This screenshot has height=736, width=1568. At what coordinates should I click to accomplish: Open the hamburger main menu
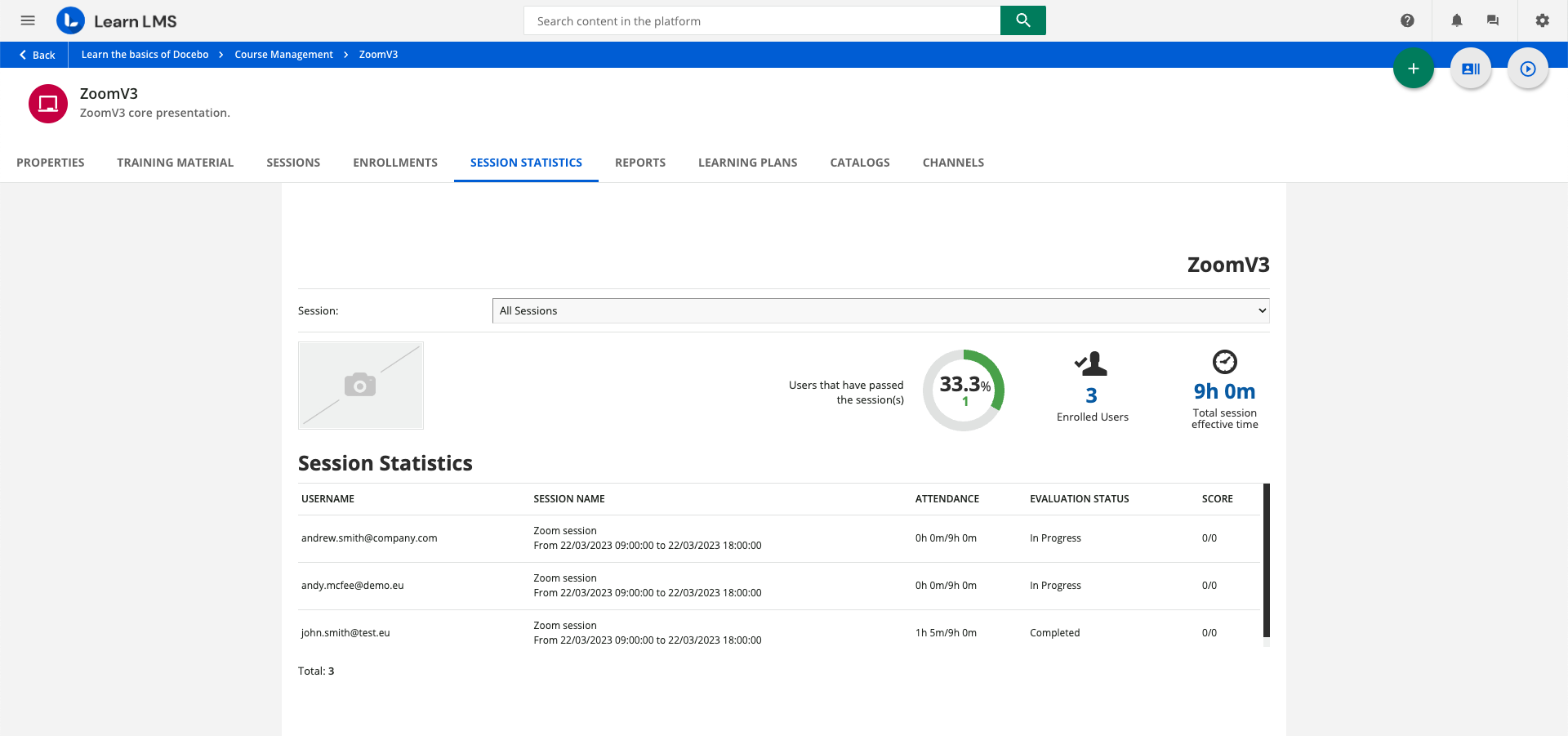tap(28, 20)
